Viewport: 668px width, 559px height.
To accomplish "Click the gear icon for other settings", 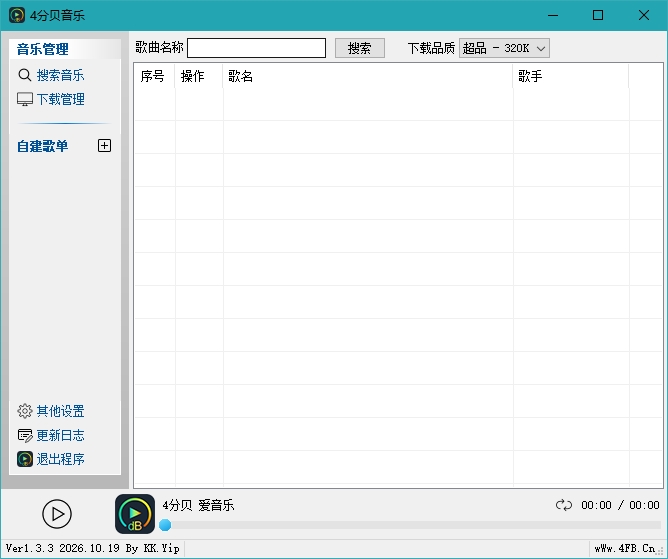I will point(25,411).
